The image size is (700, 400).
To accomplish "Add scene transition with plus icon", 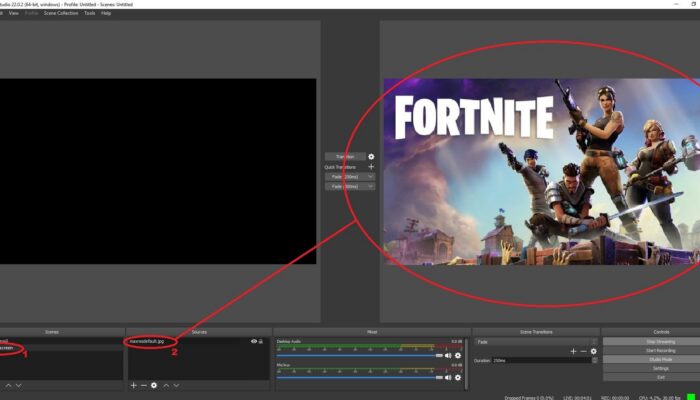I will click(573, 352).
